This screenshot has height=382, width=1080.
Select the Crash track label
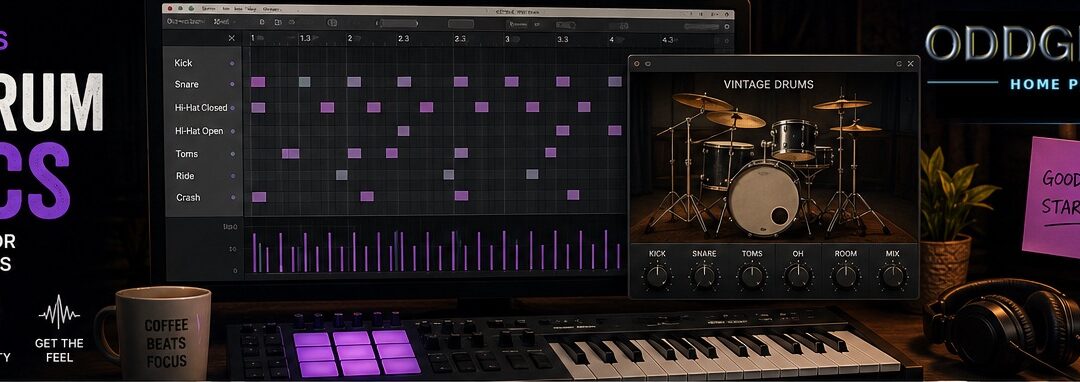click(188, 197)
